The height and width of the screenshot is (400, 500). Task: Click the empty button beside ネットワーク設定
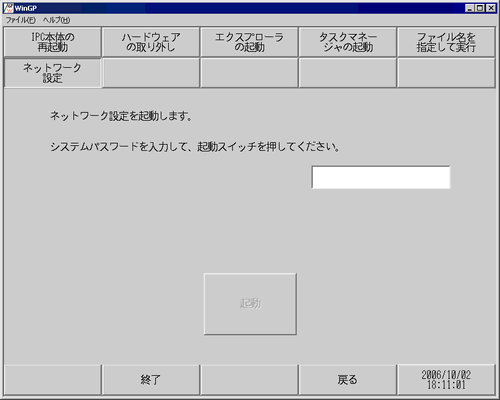pyautogui.click(x=151, y=73)
